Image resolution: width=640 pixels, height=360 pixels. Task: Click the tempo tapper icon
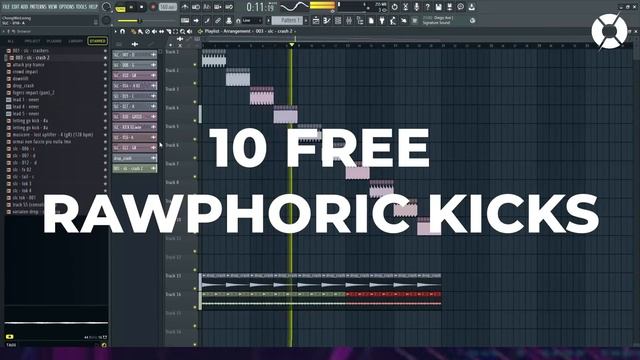click(393, 20)
